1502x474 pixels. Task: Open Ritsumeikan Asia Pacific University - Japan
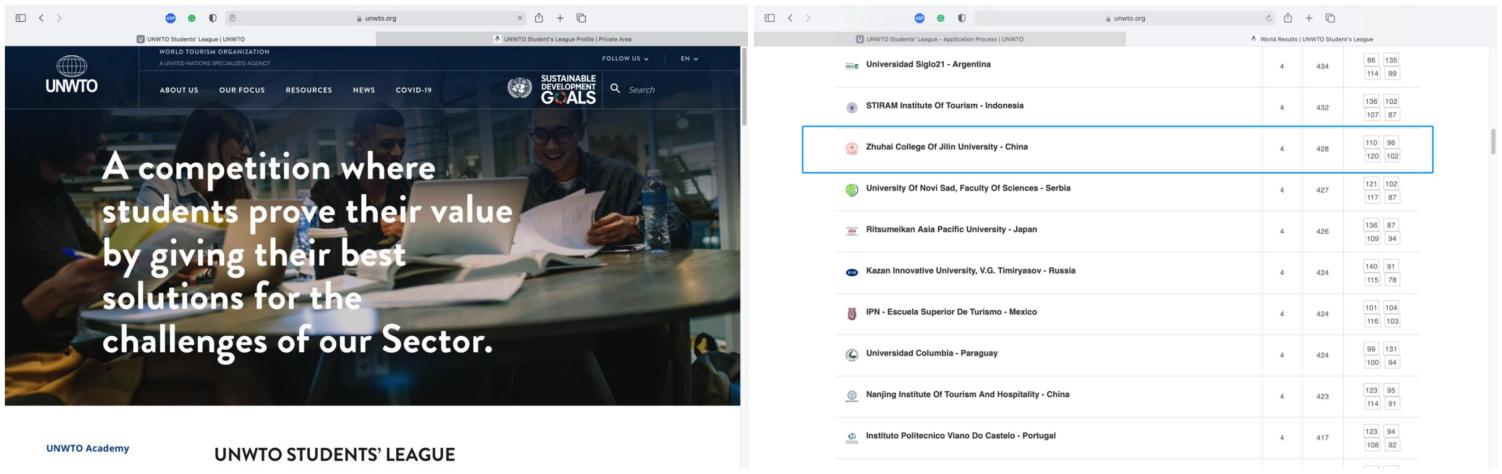pyautogui.click(x=951, y=229)
